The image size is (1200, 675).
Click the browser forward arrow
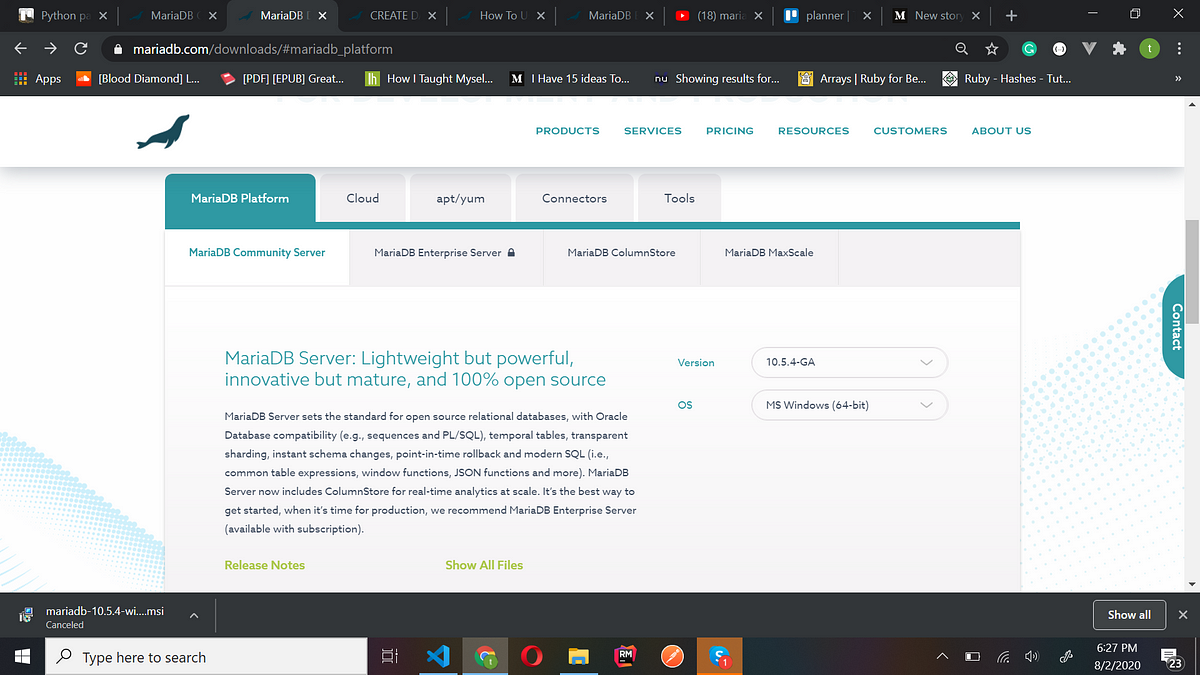coord(51,48)
